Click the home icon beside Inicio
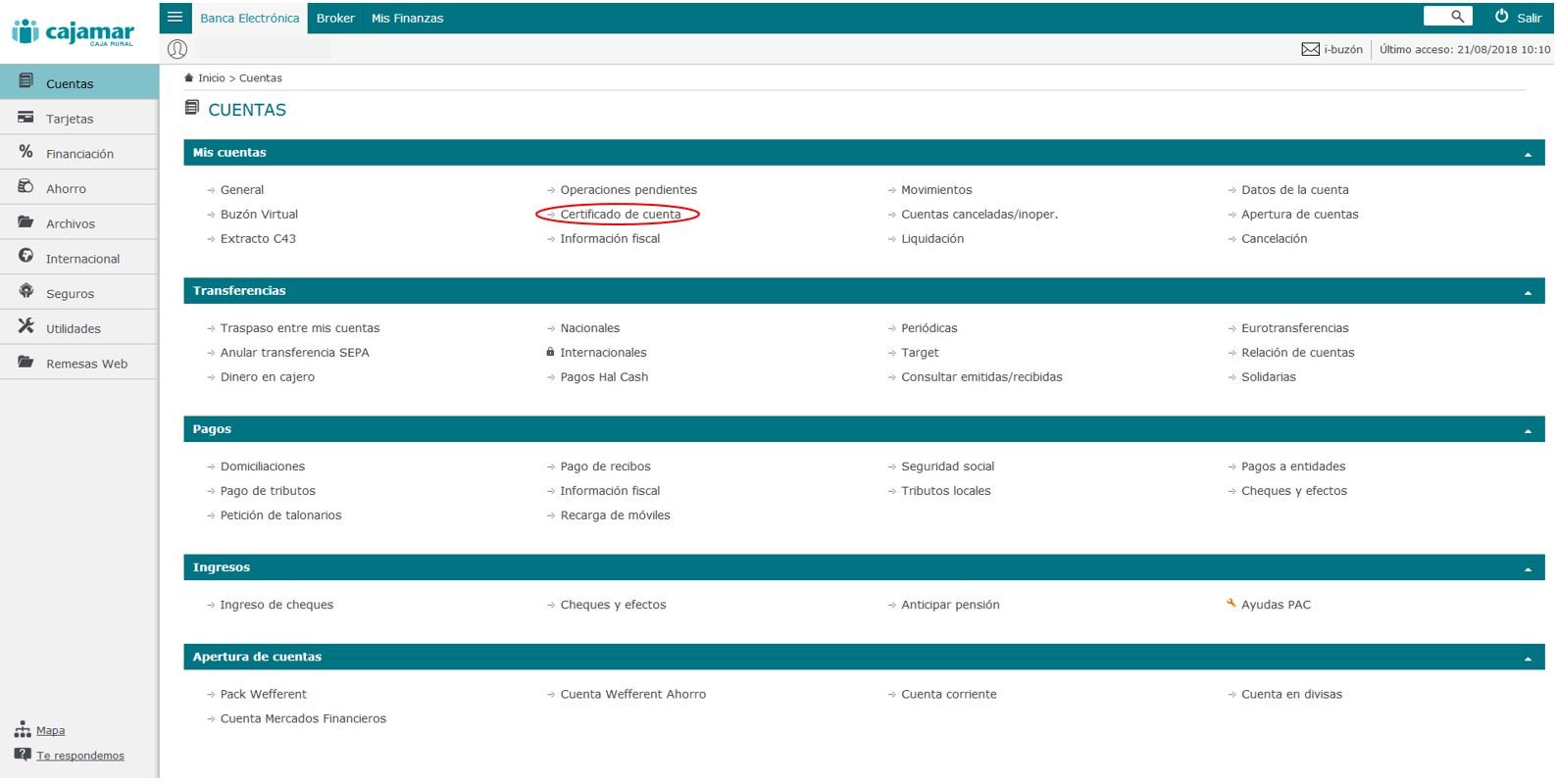1556x784 pixels. (189, 77)
